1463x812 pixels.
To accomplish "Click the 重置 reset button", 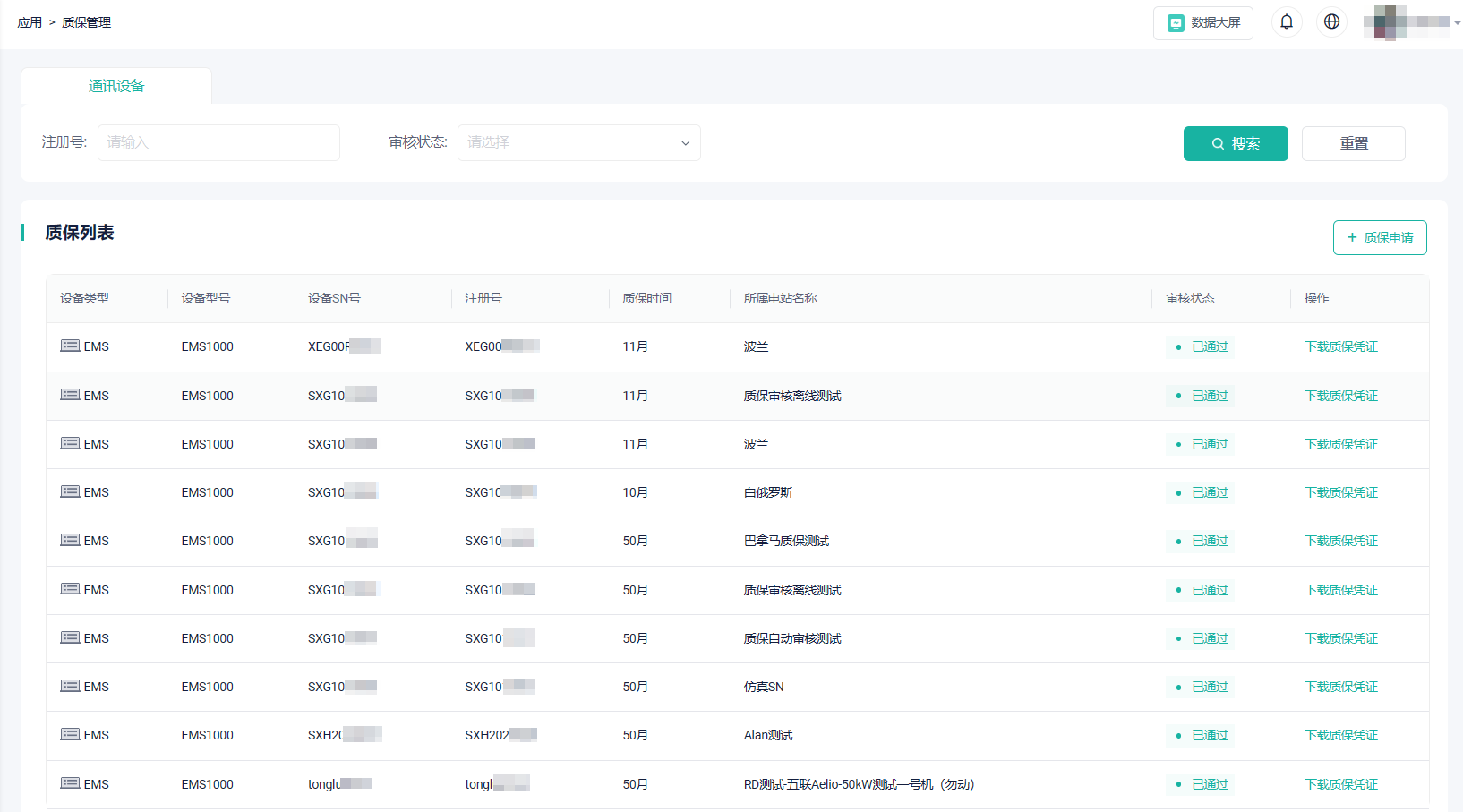I will 1353,143.
